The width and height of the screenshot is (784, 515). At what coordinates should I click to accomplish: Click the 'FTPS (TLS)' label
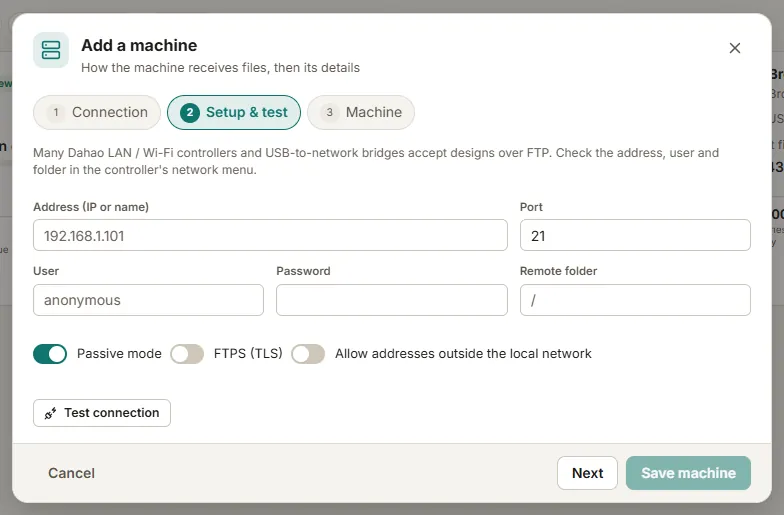tap(248, 354)
